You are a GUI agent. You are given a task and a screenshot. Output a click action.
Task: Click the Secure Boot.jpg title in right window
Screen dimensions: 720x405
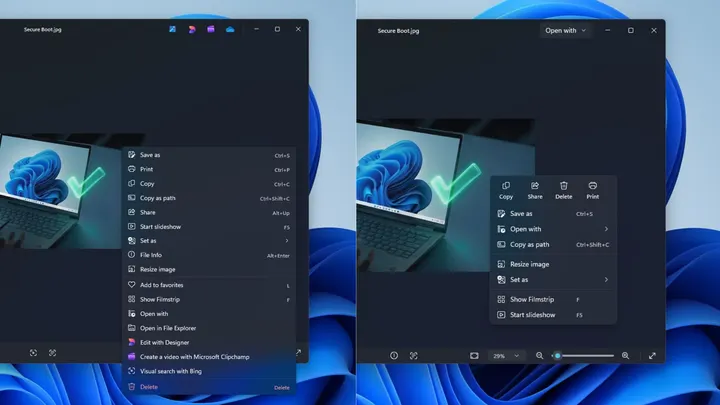(398, 31)
